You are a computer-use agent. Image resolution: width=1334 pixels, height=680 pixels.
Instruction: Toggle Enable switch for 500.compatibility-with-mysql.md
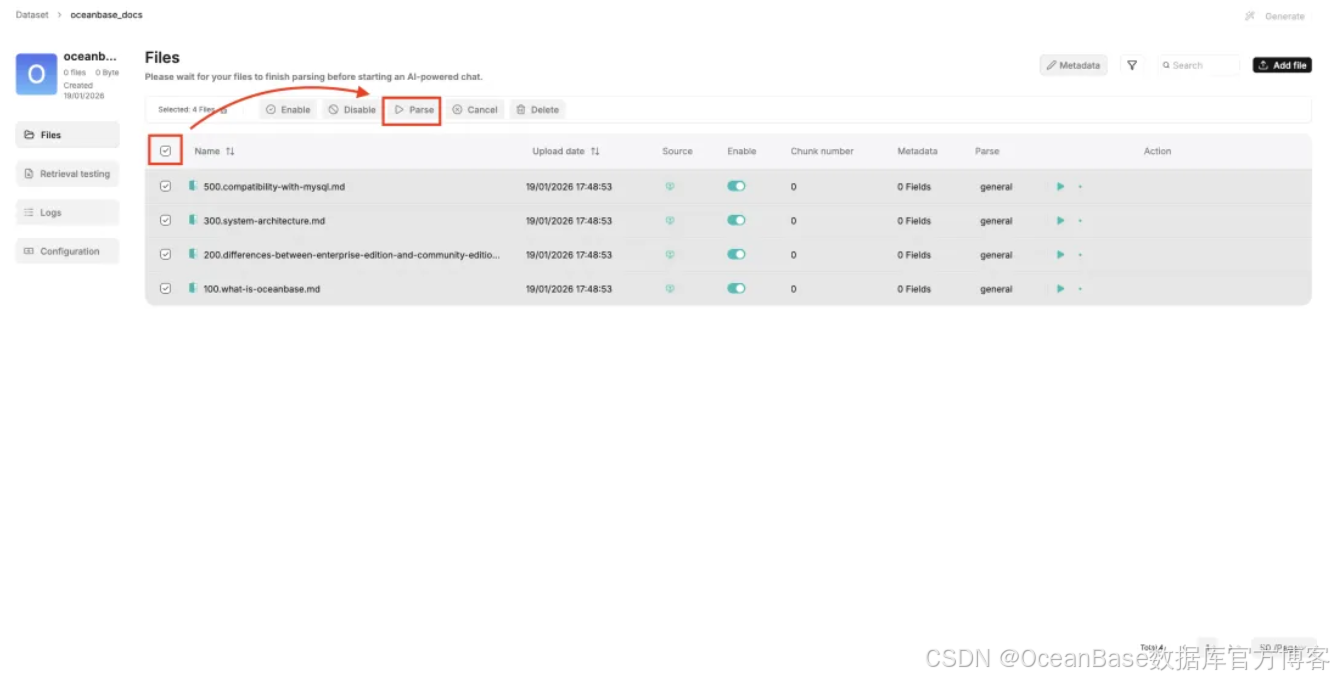736,186
